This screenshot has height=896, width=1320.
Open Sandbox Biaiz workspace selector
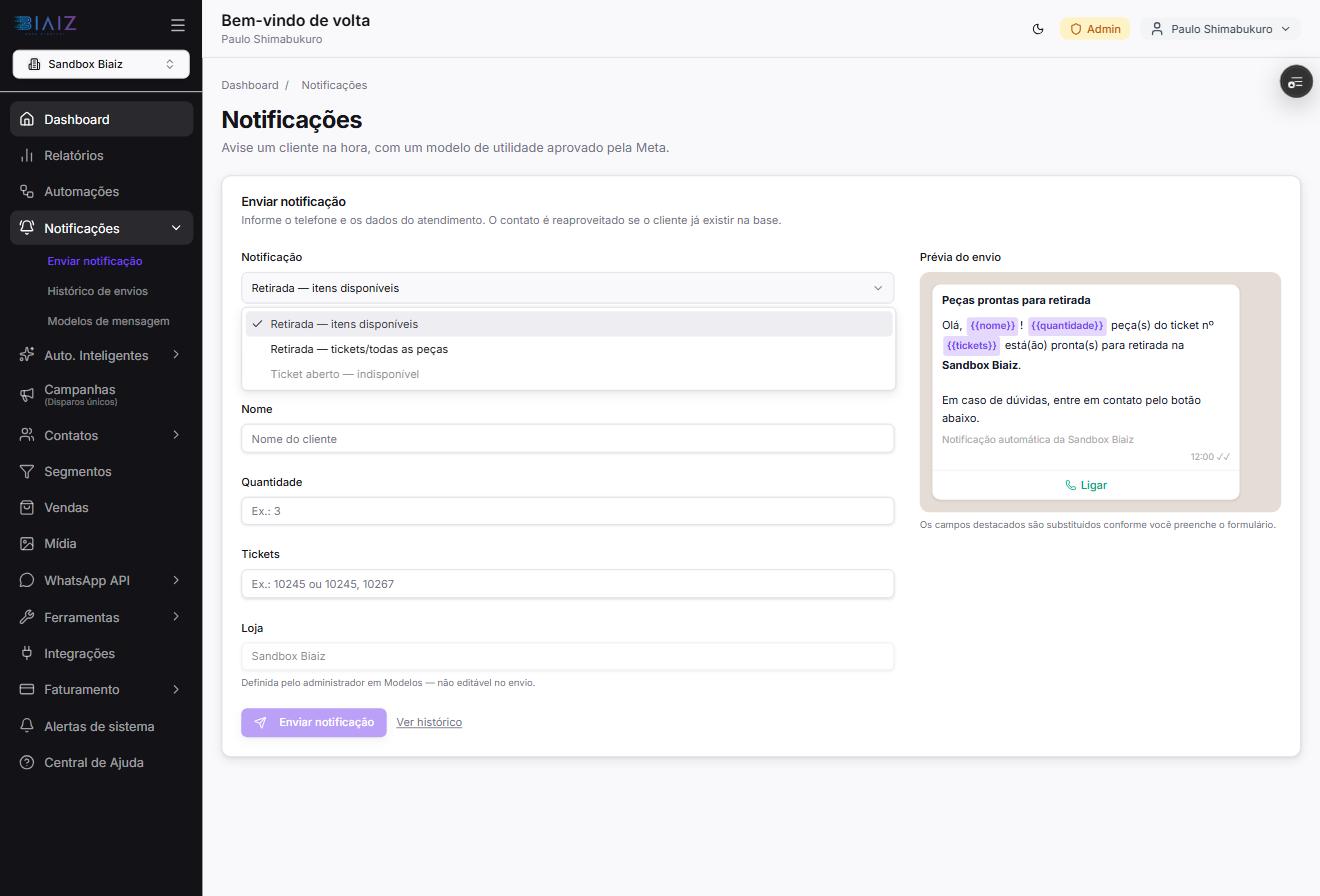click(101, 64)
